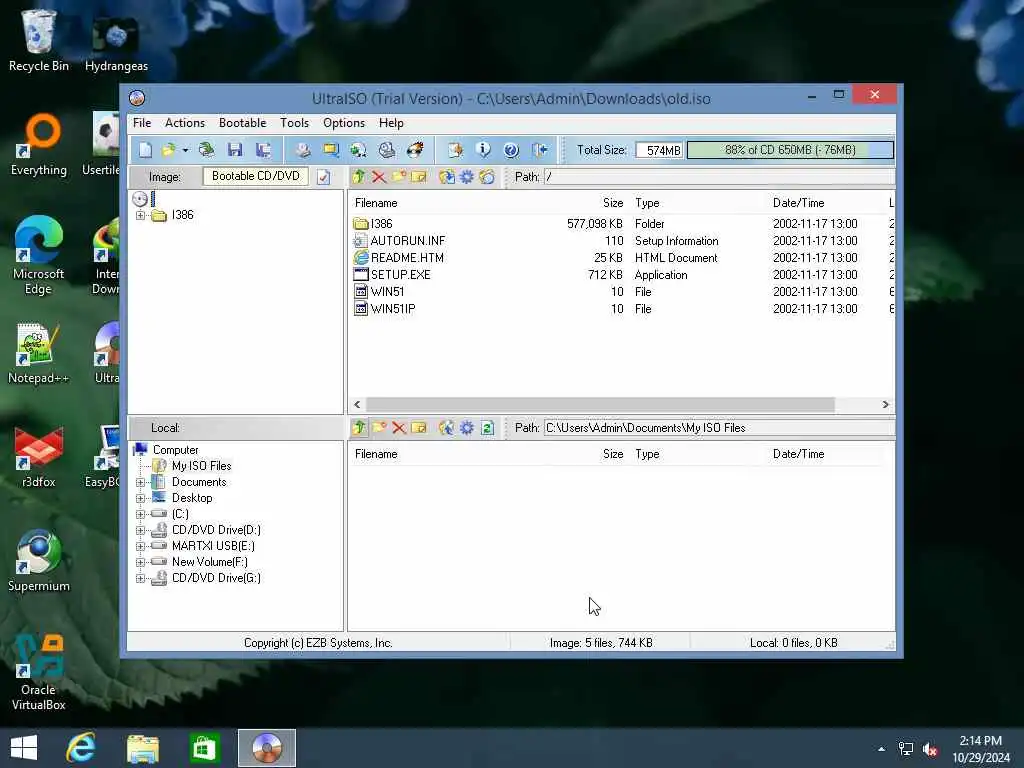Expand the CD/DVD Drive(D:) tree node
The width and height of the screenshot is (1024, 768).
coord(140,530)
